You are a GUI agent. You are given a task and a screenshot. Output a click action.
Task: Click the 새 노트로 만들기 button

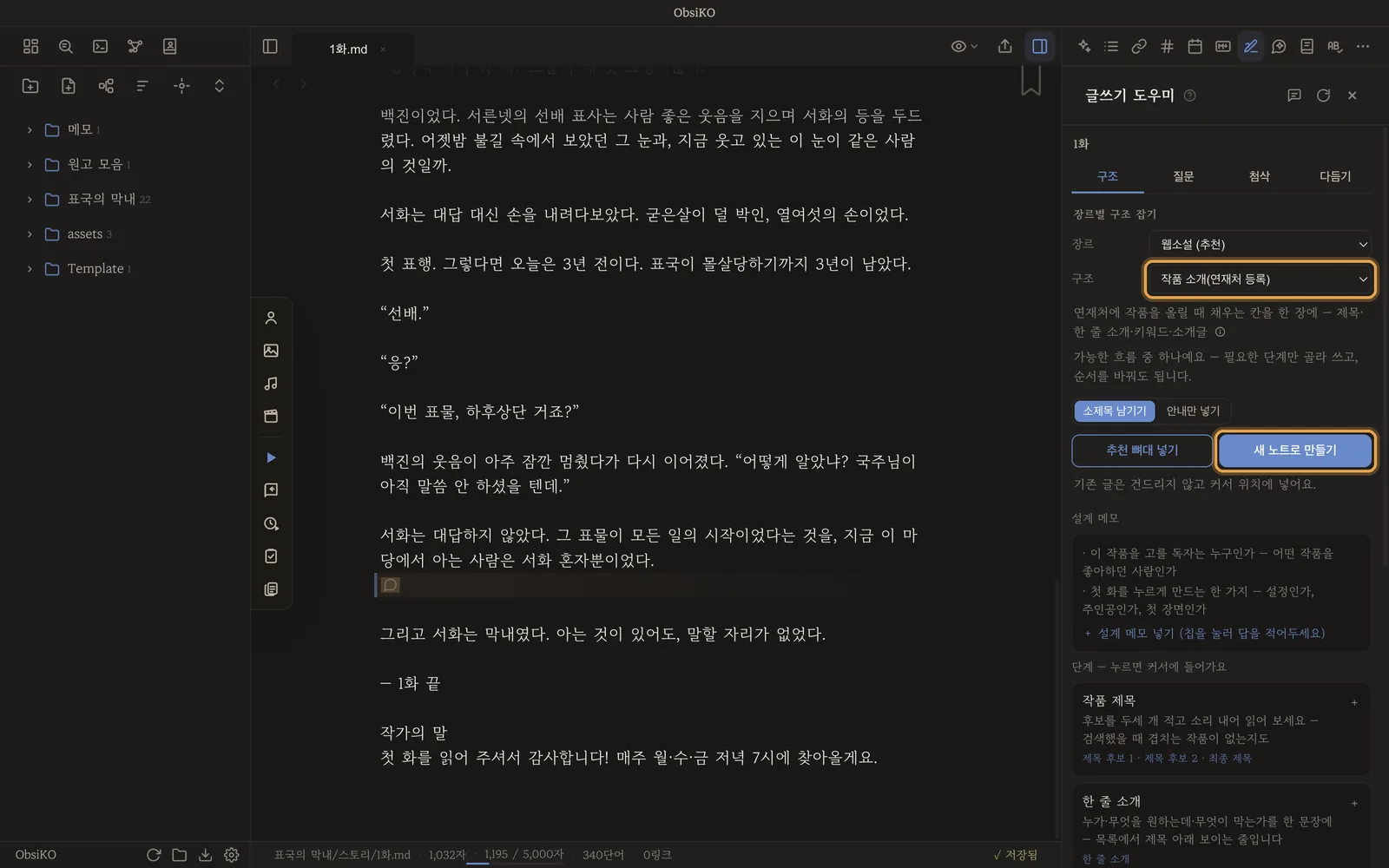pos(1294,450)
